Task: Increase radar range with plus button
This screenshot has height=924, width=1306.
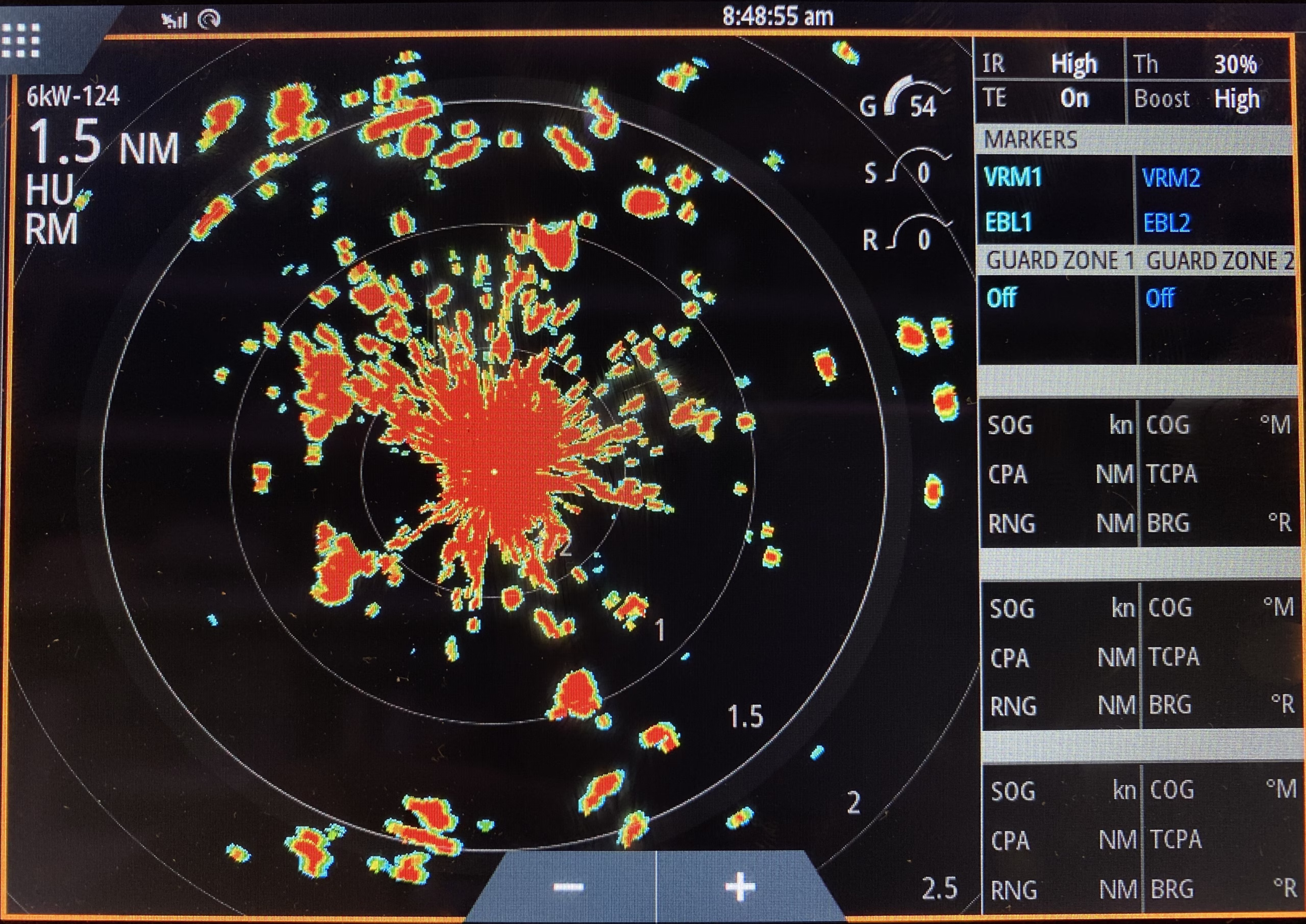Action: point(740,886)
